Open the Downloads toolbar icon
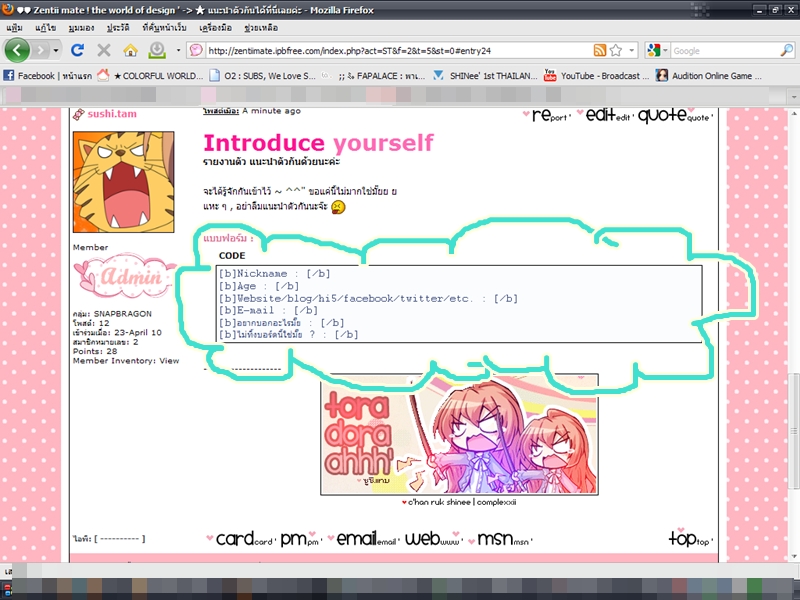The width and height of the screenshot is (800, 600). pyautogui.click(x=157, y=50)
